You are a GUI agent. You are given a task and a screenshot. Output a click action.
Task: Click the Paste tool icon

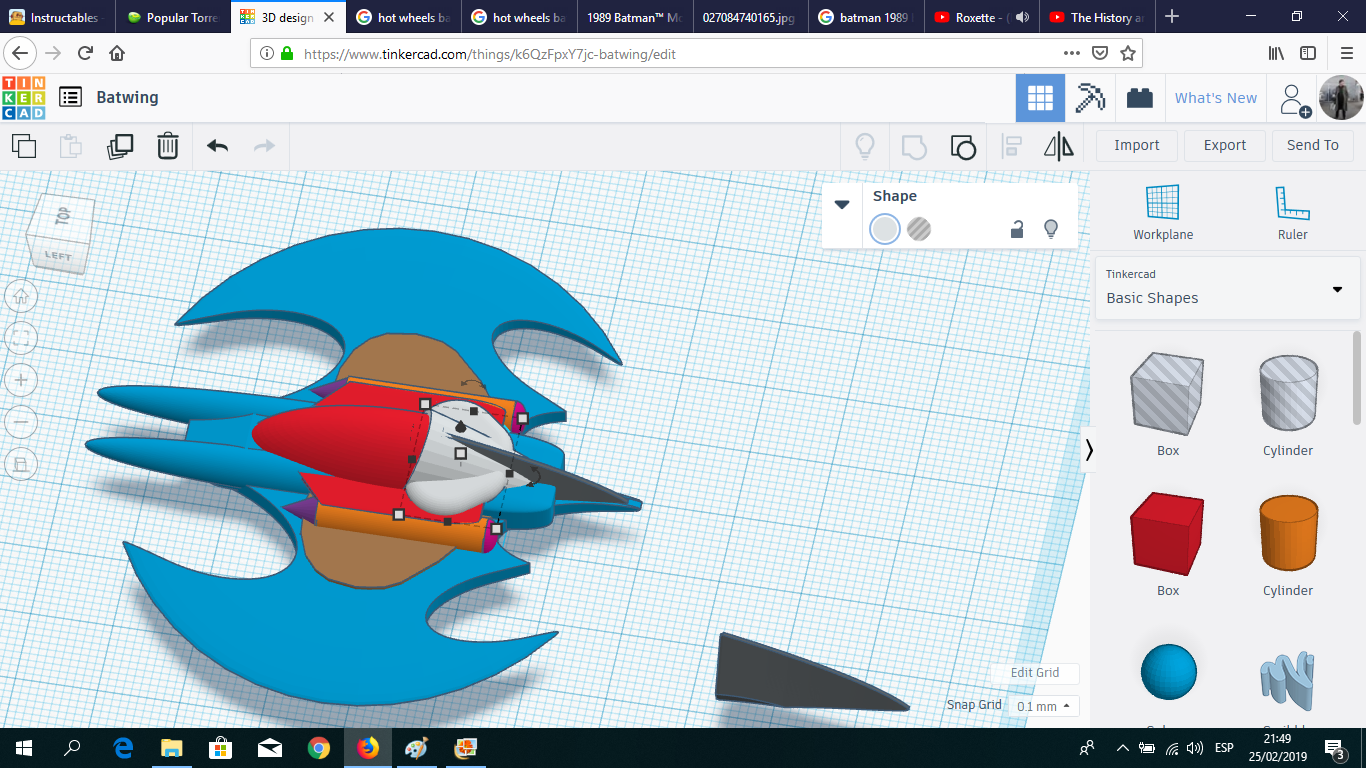[x=71, y=146]
